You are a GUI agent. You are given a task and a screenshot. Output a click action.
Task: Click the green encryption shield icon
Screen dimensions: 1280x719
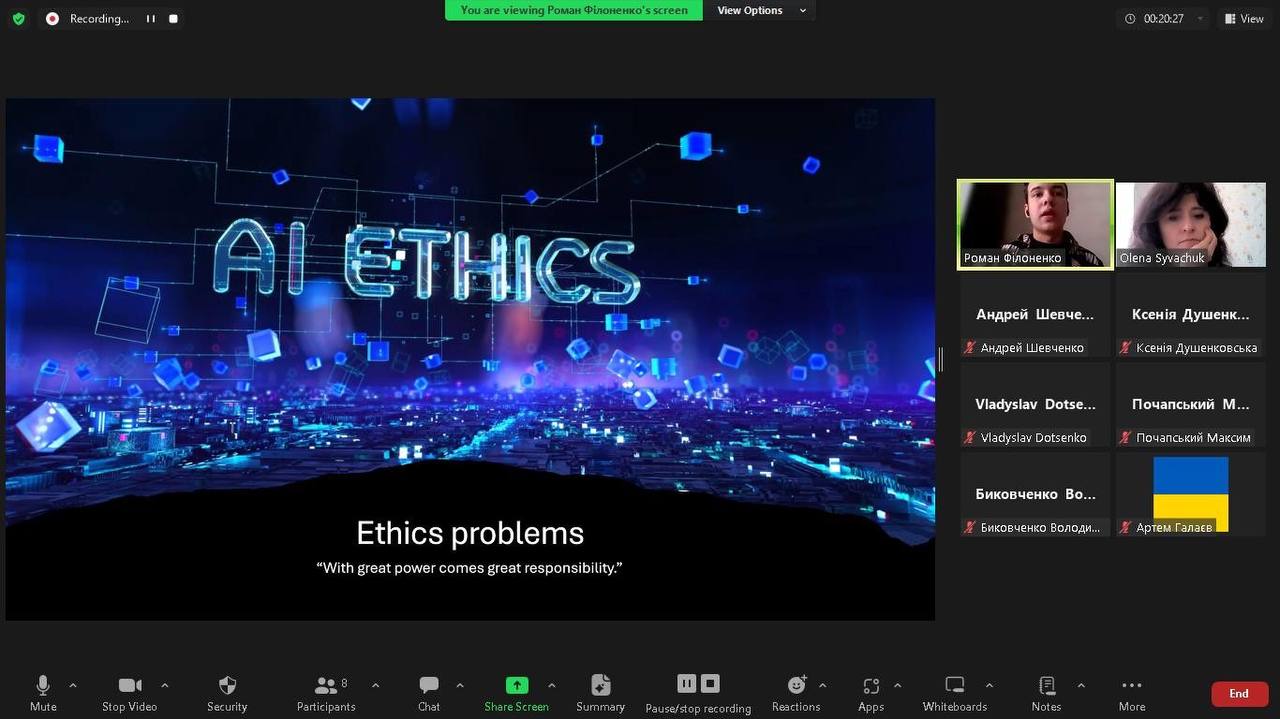coord(18,18)
